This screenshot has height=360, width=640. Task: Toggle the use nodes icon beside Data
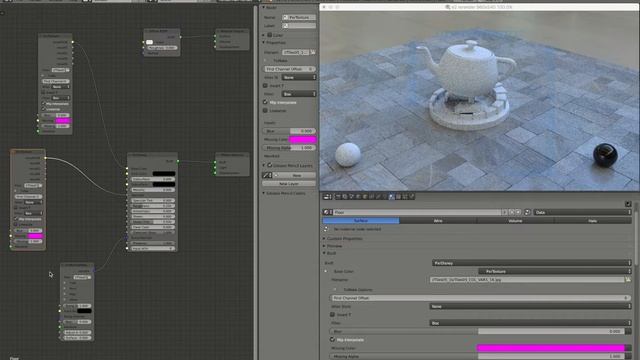pyautogui.click(x=527, y=212)
